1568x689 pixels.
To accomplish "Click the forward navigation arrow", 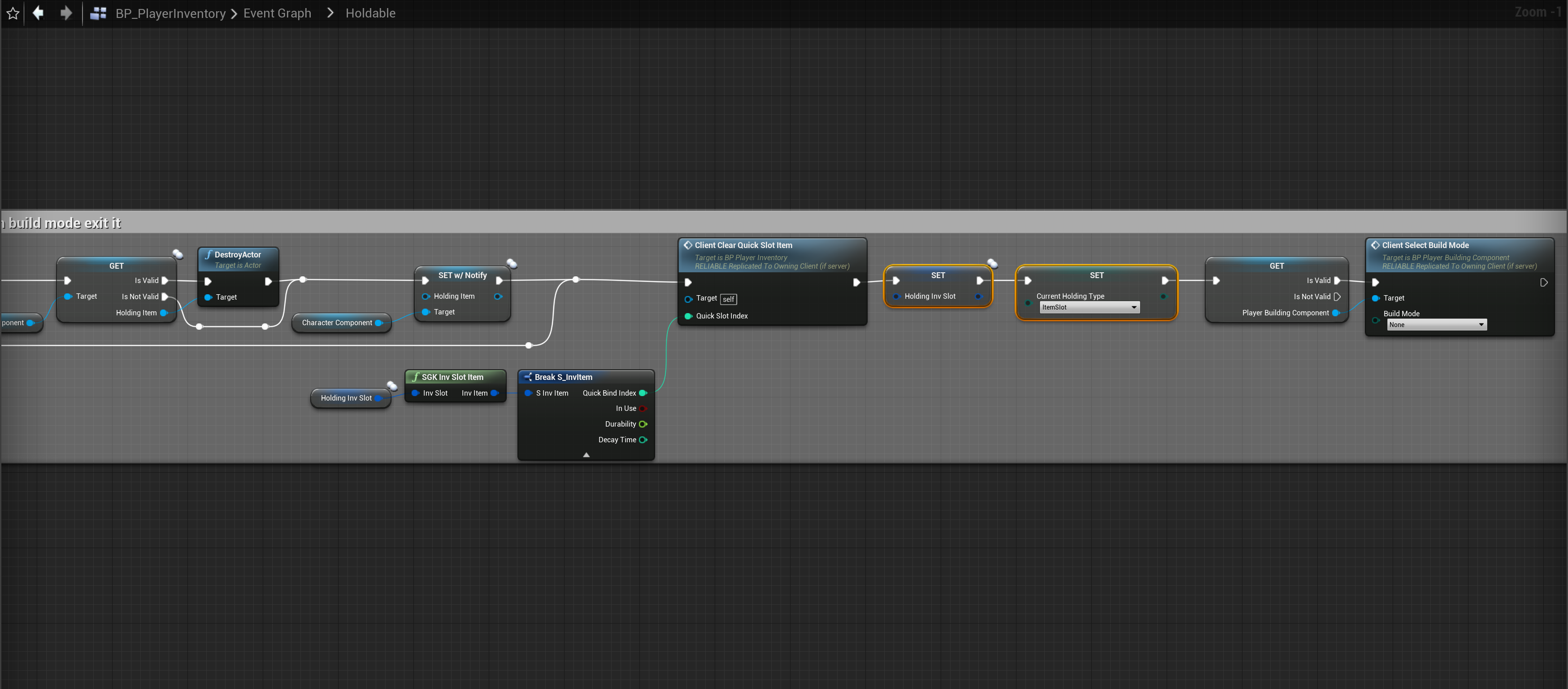I will click(x=66, y=13).
